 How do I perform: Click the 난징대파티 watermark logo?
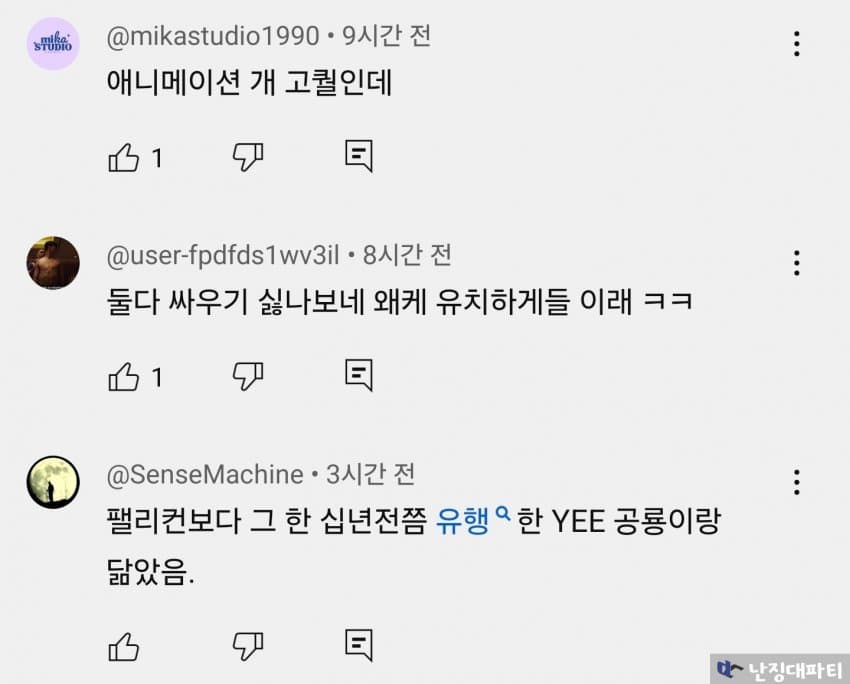[780, 669]
